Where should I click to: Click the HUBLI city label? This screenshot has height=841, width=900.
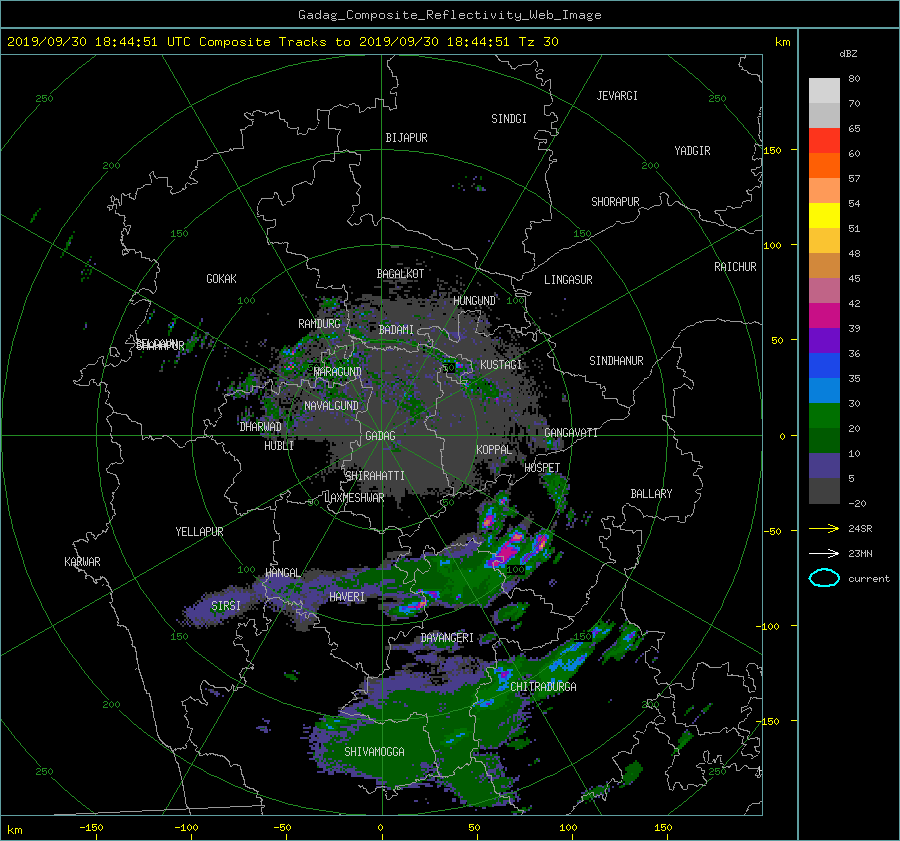pyautogui.click(x=279, y=445)
